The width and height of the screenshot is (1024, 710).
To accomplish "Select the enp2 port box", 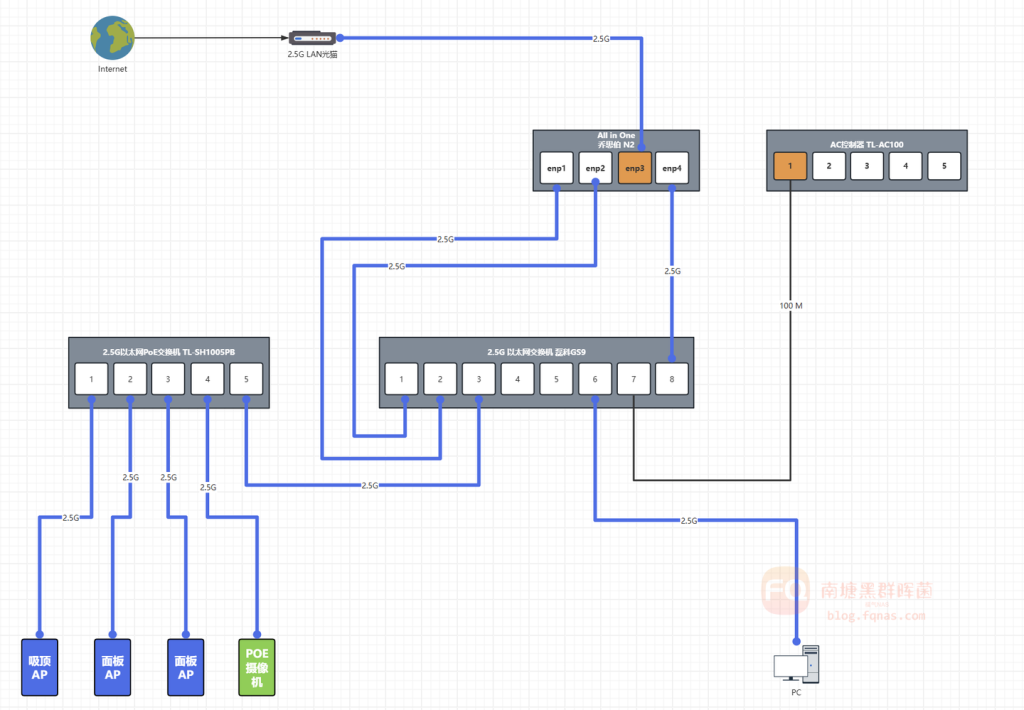I will (596, 168).
